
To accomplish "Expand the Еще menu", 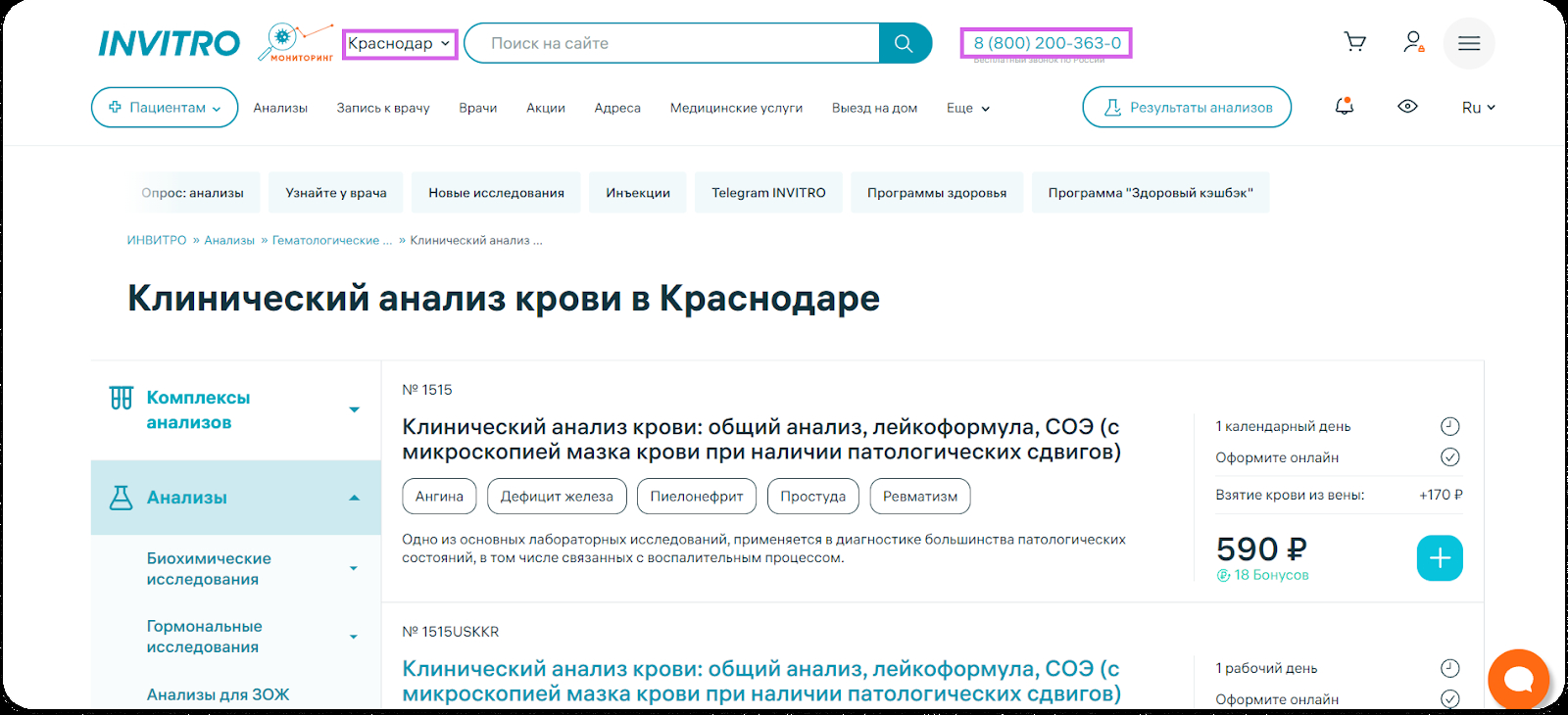I will coord(968,108).
